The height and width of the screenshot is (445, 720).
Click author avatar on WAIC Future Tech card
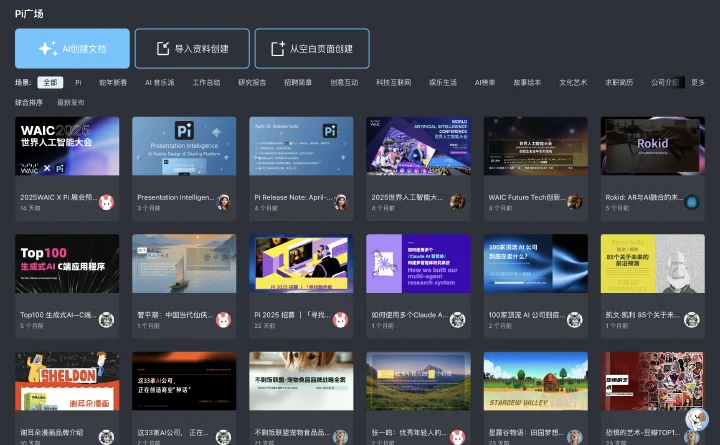click(575, 202)
